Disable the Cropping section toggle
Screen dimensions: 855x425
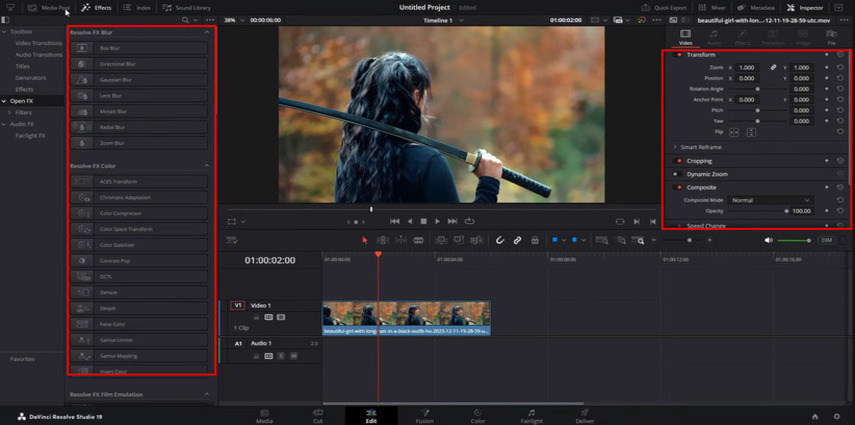tap(678, 161)
